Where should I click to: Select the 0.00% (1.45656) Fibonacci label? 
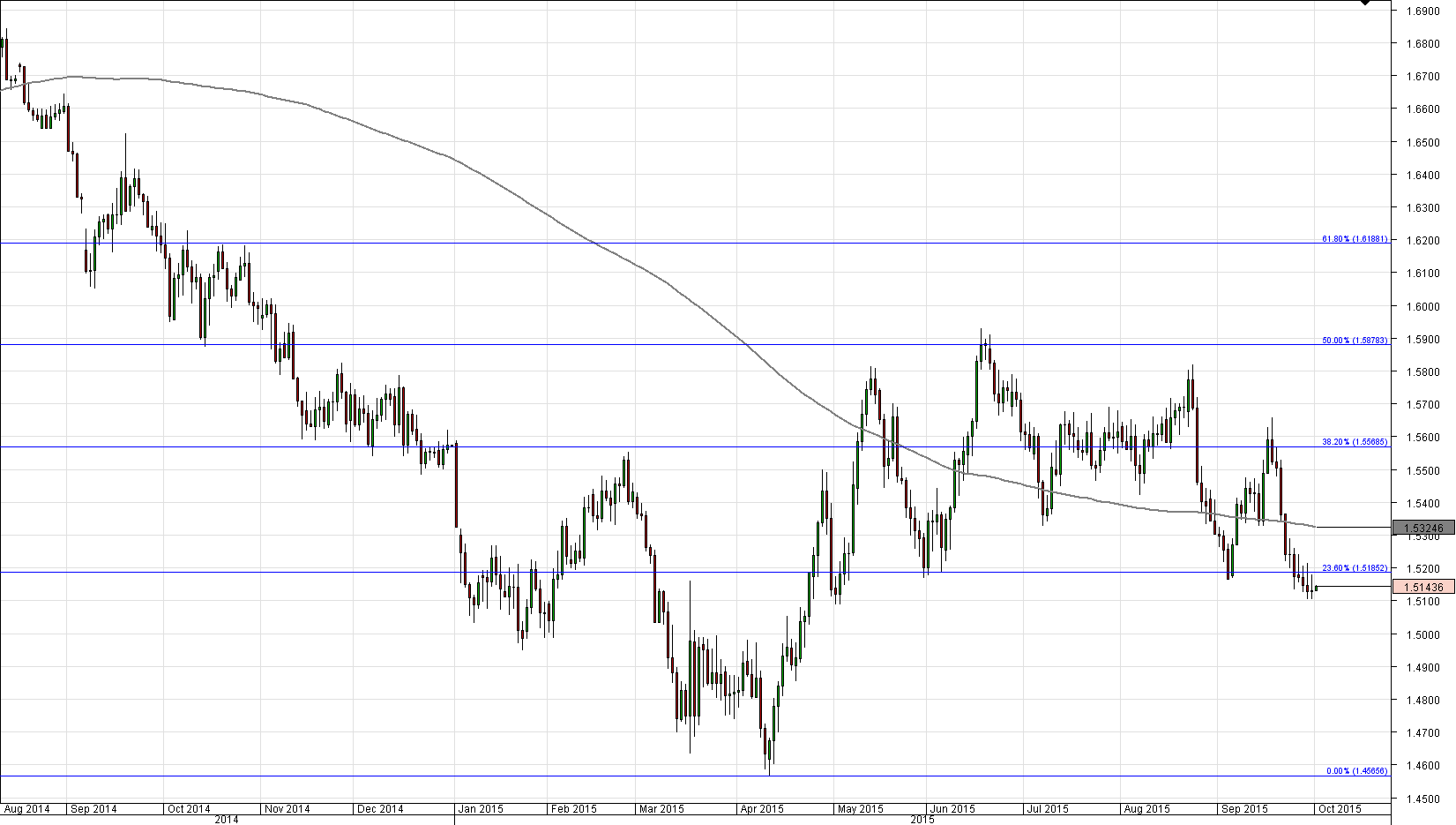coord(1357,771)
